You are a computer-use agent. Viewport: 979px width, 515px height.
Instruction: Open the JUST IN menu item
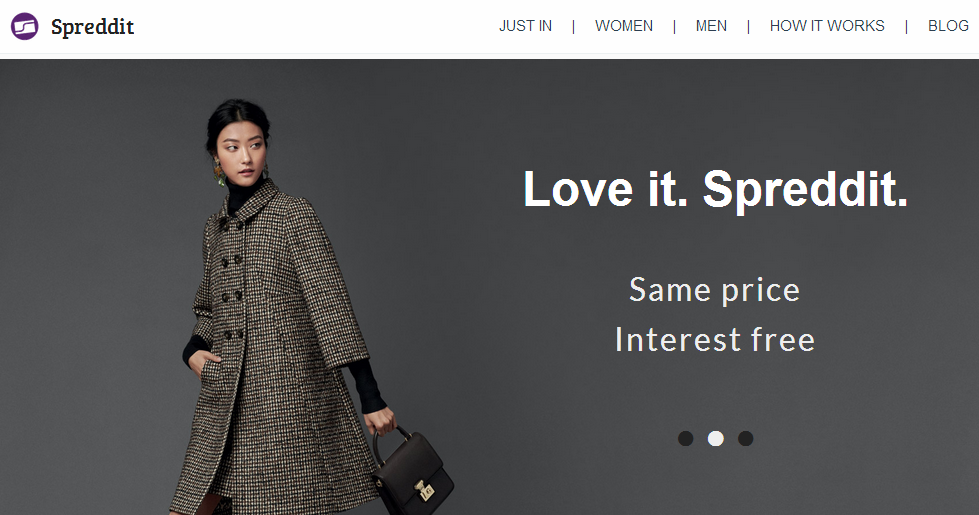pyautogui.click(x=525, y=26)
